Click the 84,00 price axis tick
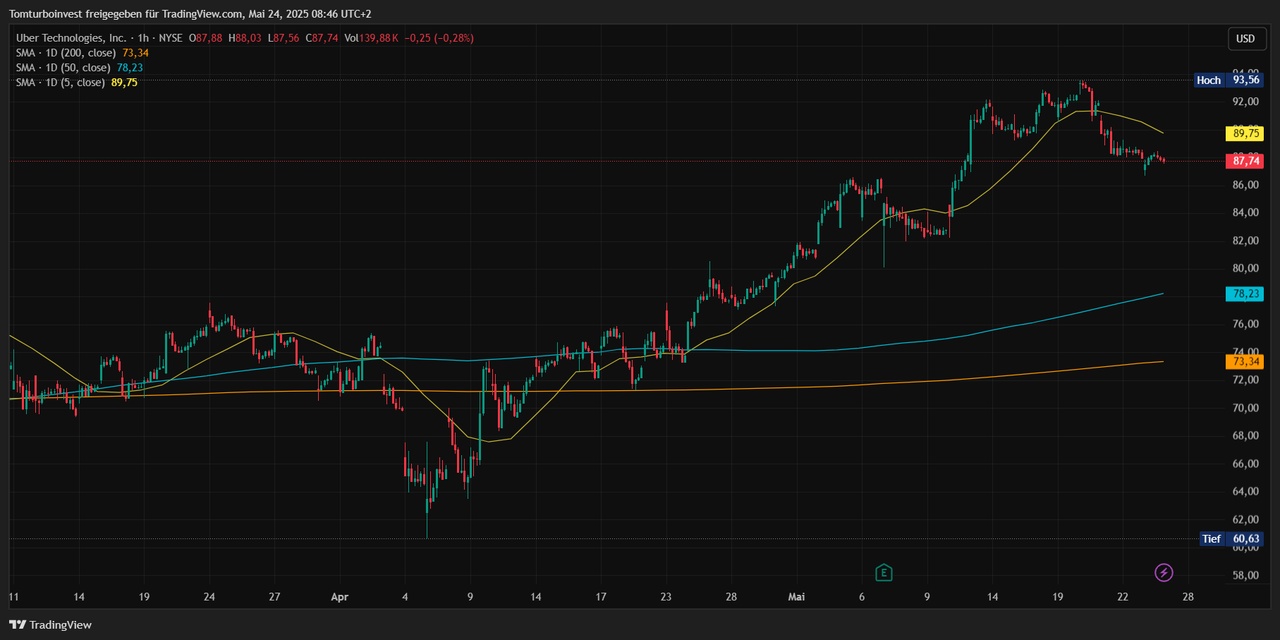The height and width of the screenshot is (640, 1280). [x=1245, y=213]
